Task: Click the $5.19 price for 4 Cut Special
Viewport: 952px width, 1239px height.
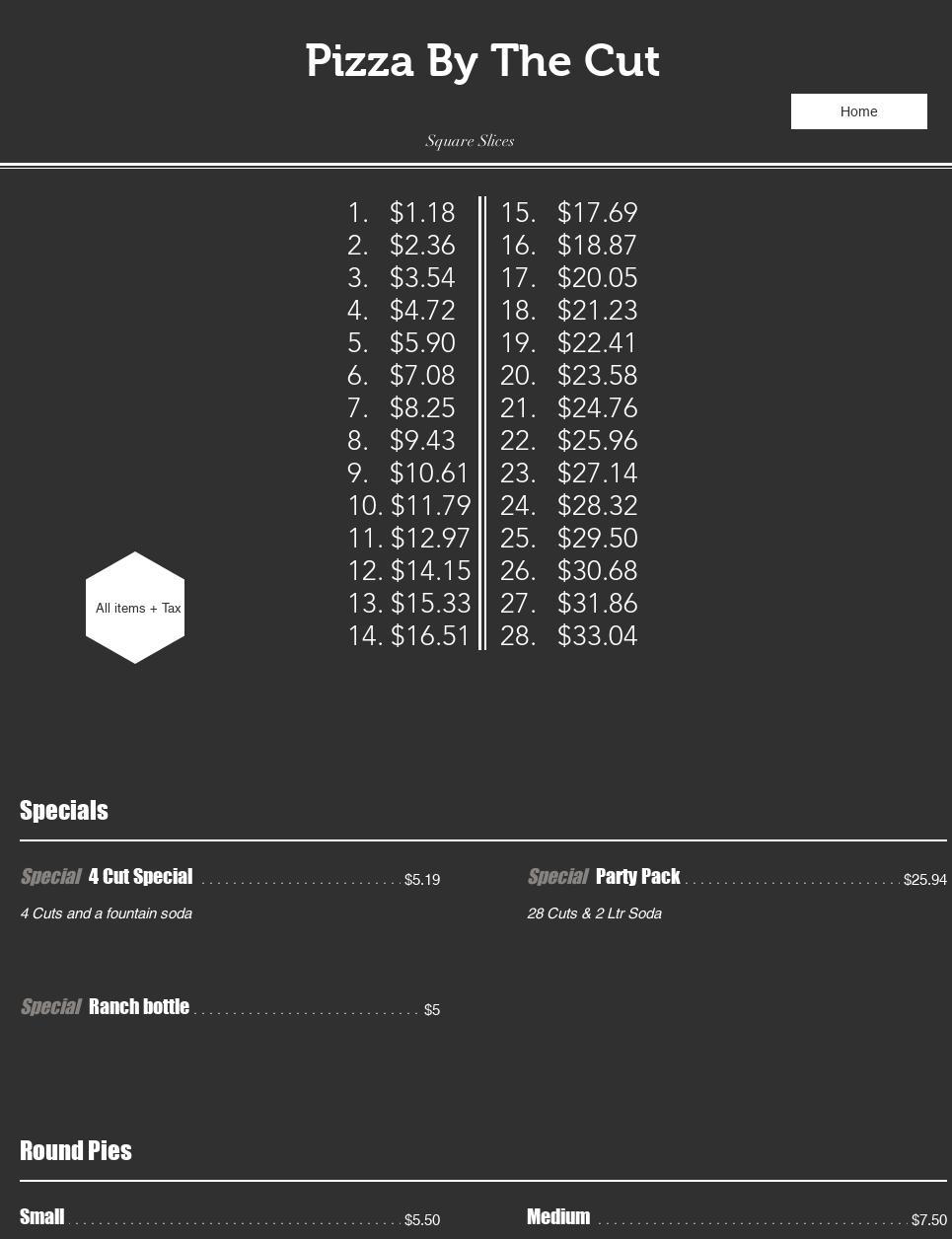Action: click(x=422, y=880)
